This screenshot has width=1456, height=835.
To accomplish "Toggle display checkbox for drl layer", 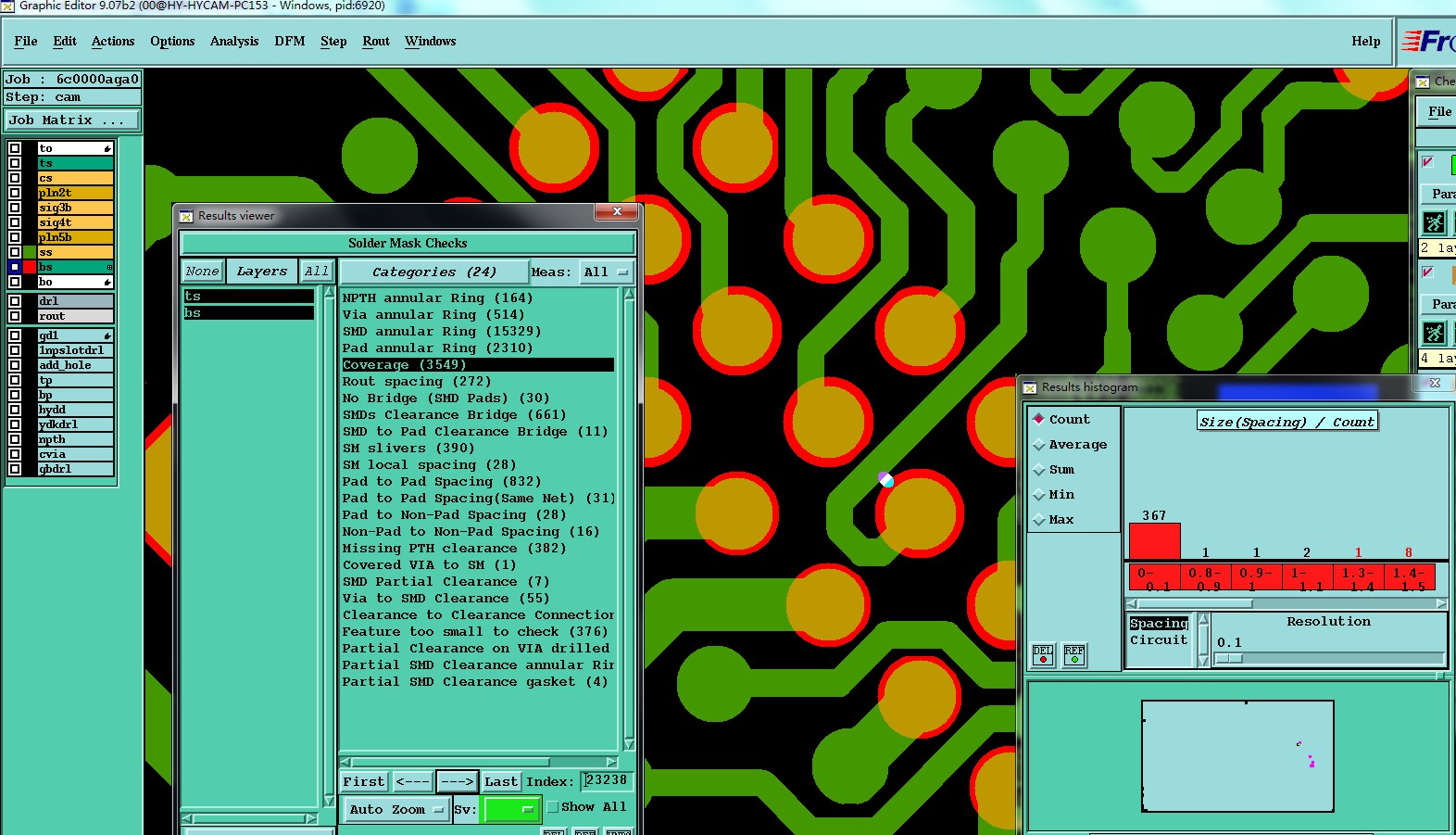I will (15, 301).
